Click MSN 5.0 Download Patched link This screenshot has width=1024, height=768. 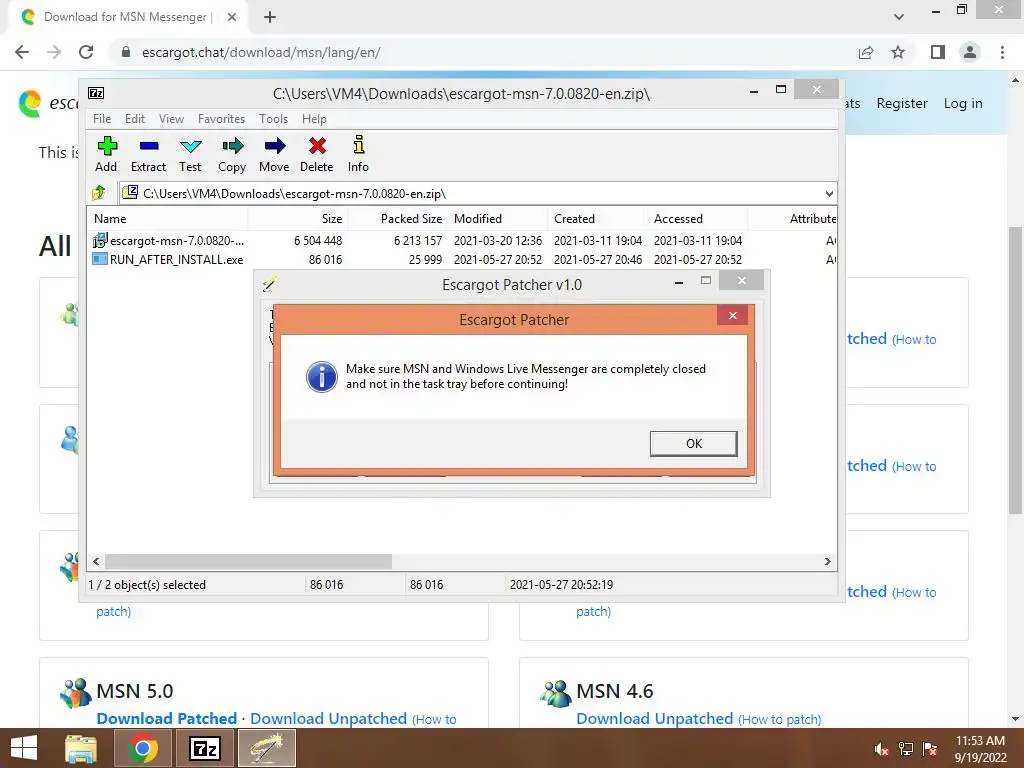pyautogui.click(x=167, y=718)
